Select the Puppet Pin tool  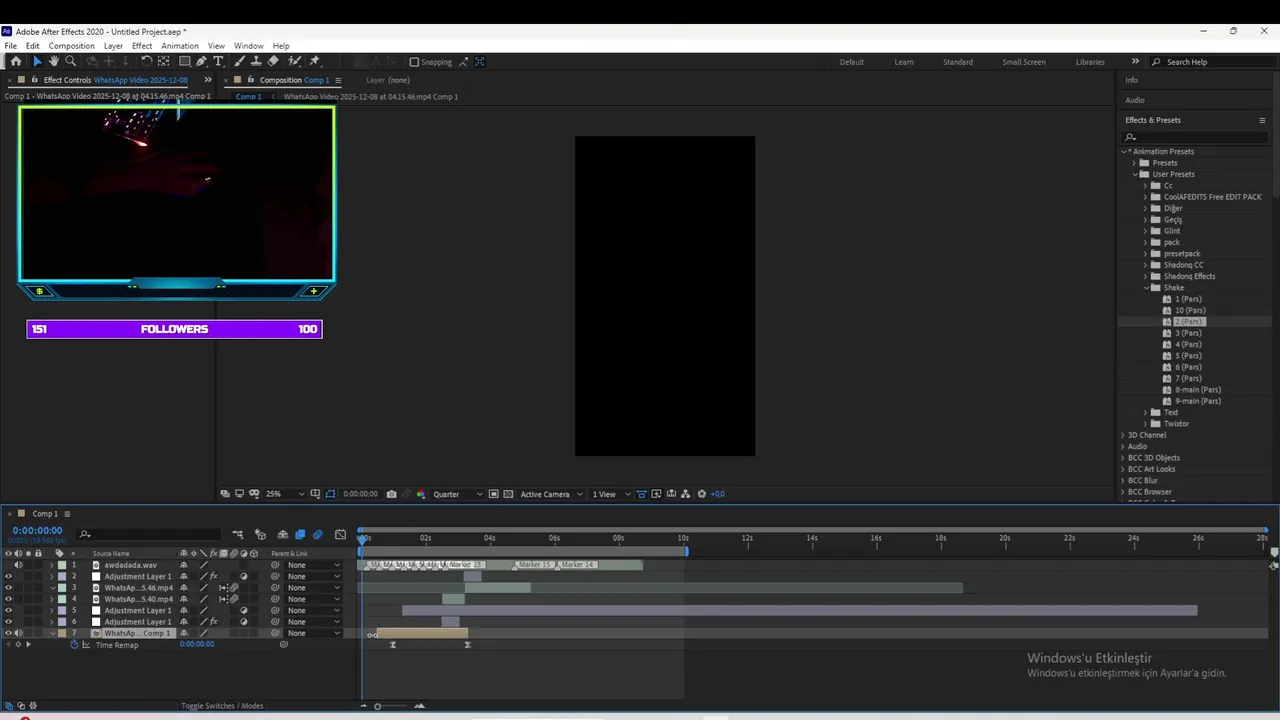(314, 62)
